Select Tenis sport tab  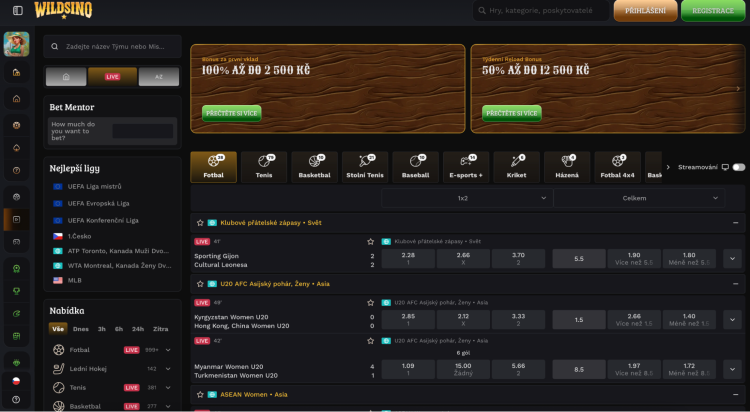coord(264,167)
